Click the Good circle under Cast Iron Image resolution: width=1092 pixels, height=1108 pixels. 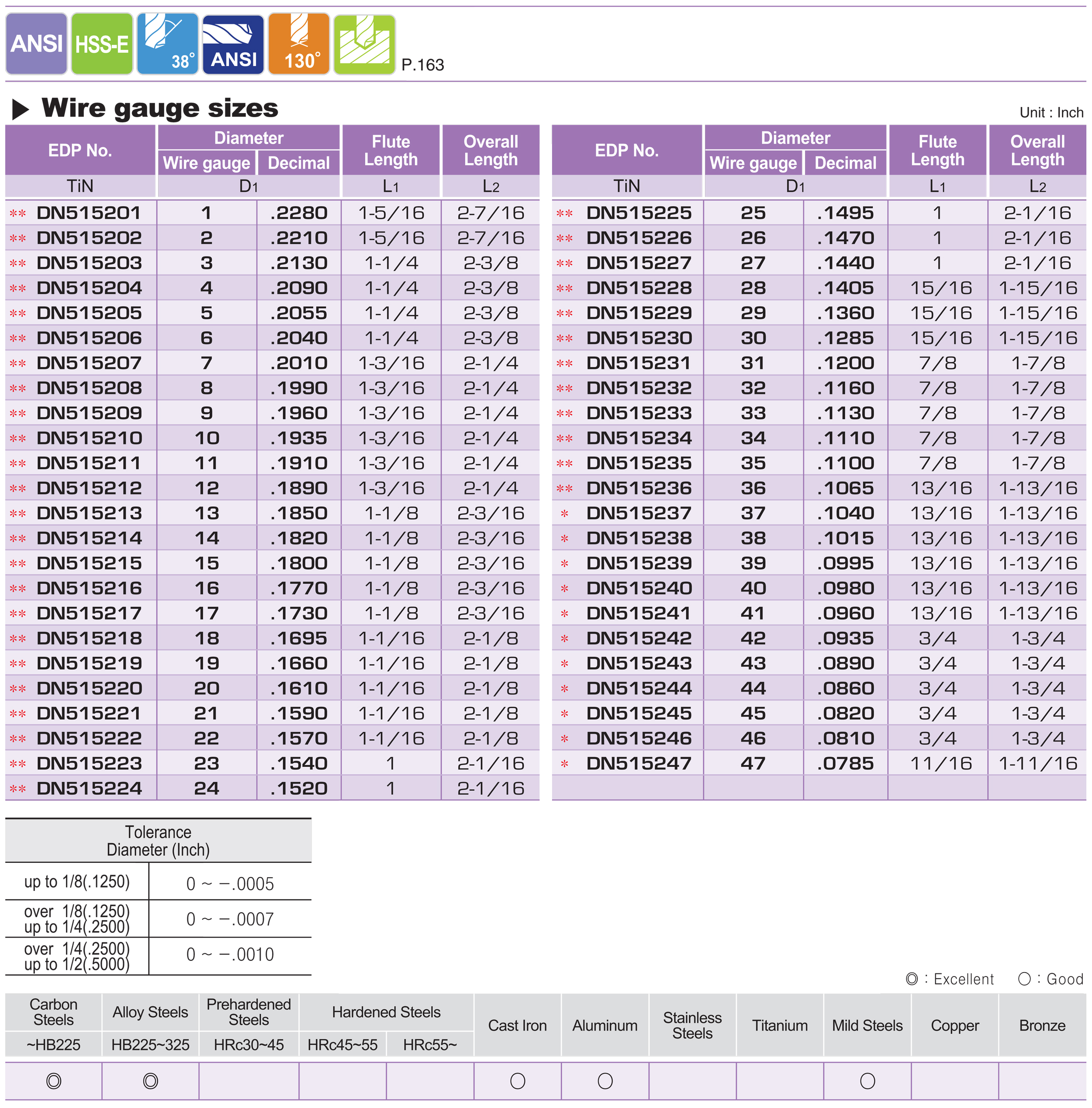pos(517,1080)
